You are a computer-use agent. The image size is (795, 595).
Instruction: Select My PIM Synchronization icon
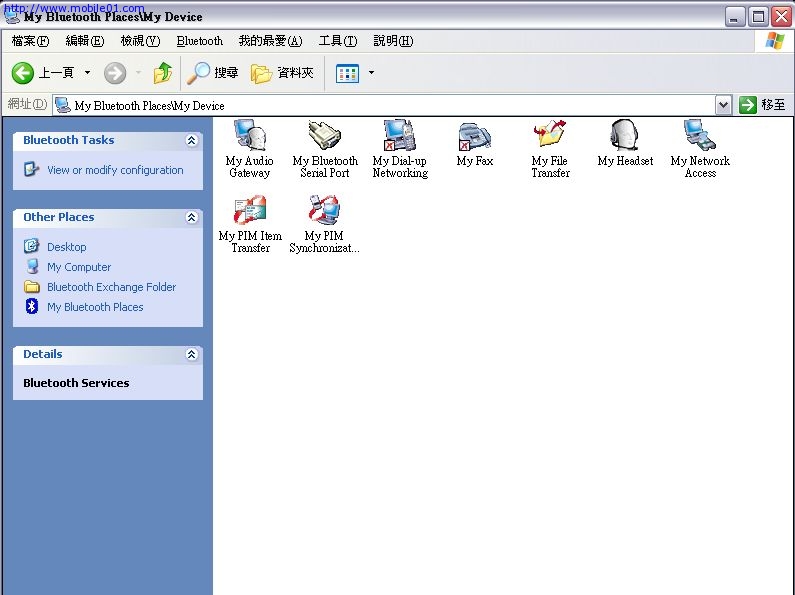[x=324, y=210]
